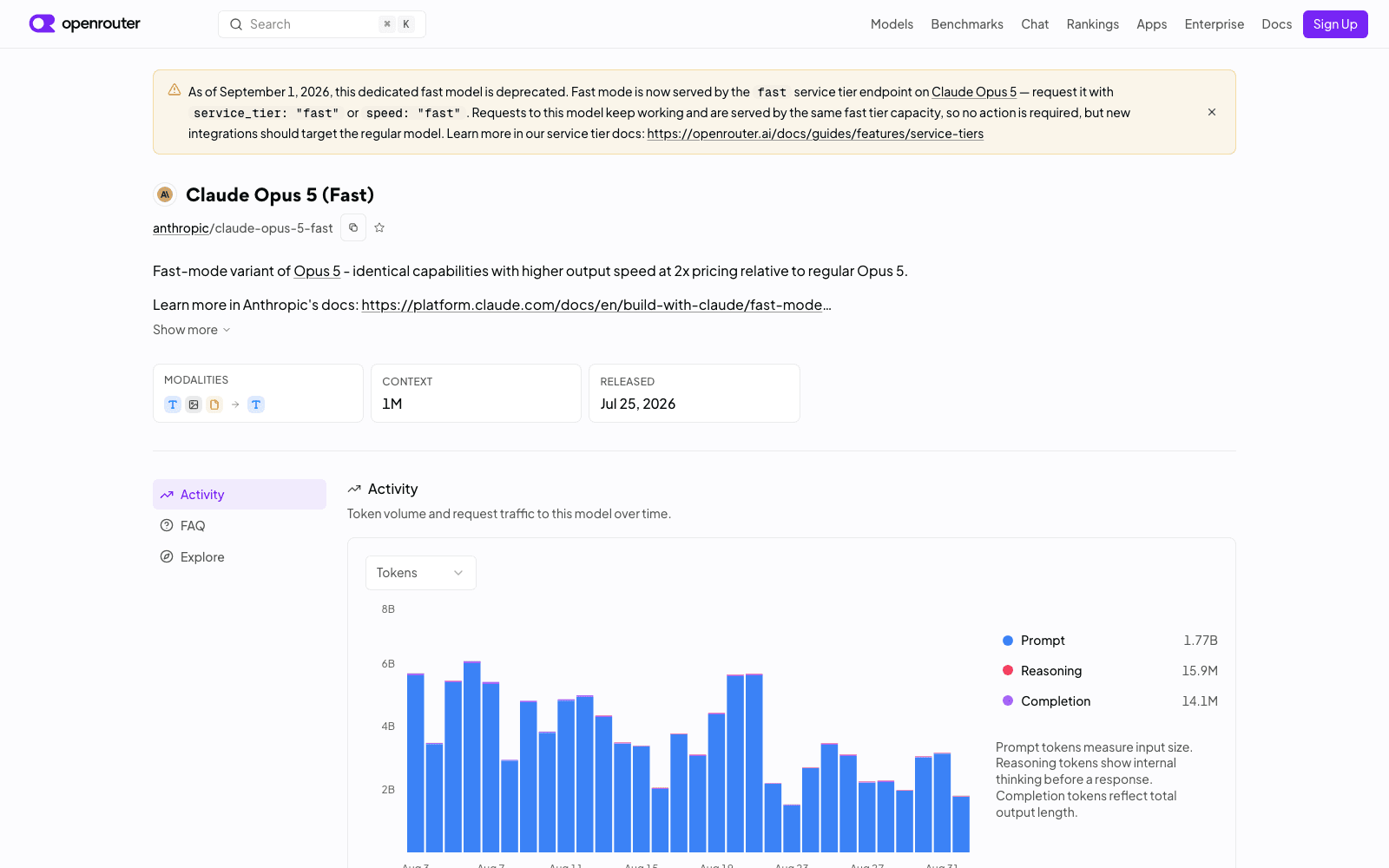Click the text input modality icon
This screenshot has width=1389, height=868.
[x=173, y=404]
